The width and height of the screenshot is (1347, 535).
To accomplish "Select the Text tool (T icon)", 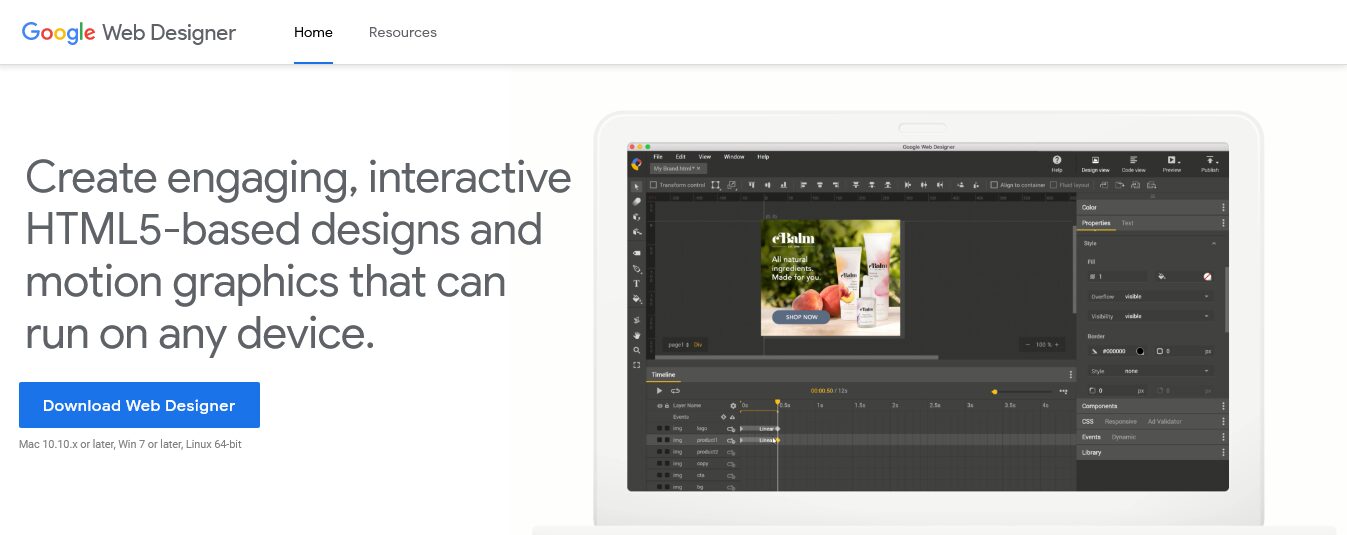I will 637,284.
